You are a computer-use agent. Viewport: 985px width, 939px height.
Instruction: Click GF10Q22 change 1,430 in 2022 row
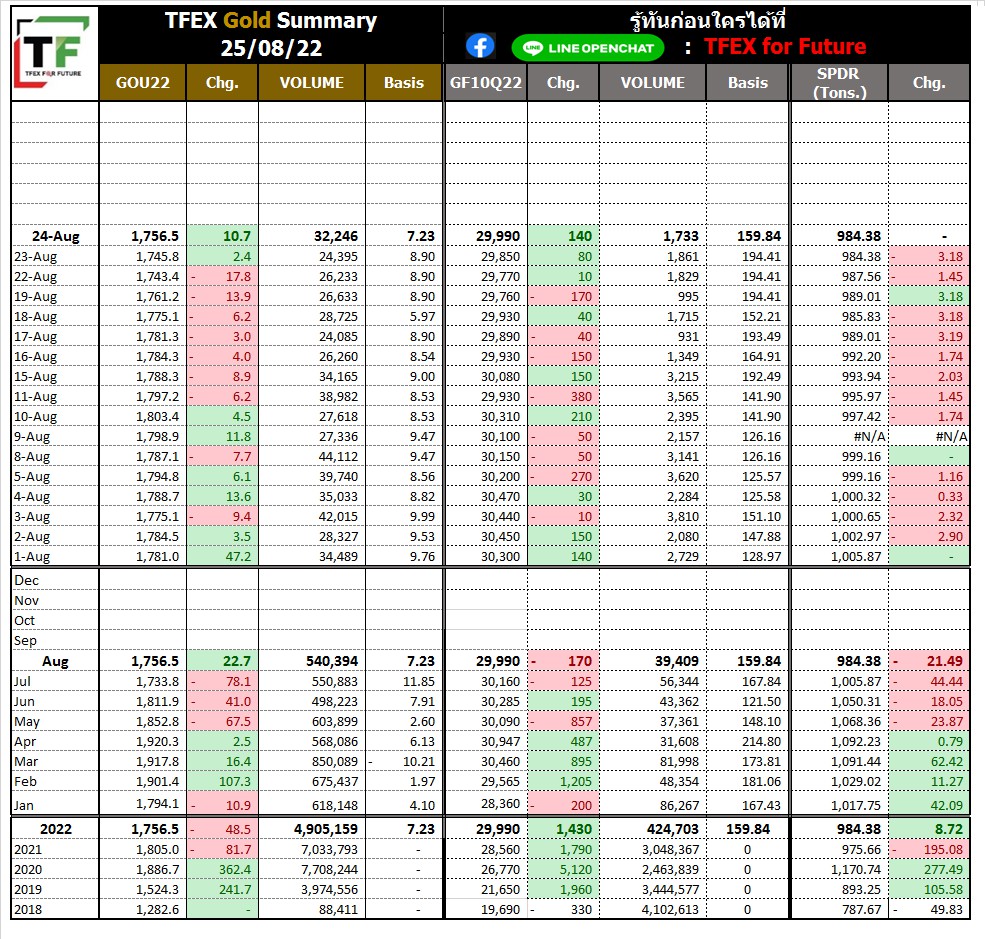(x=574, y=829)
